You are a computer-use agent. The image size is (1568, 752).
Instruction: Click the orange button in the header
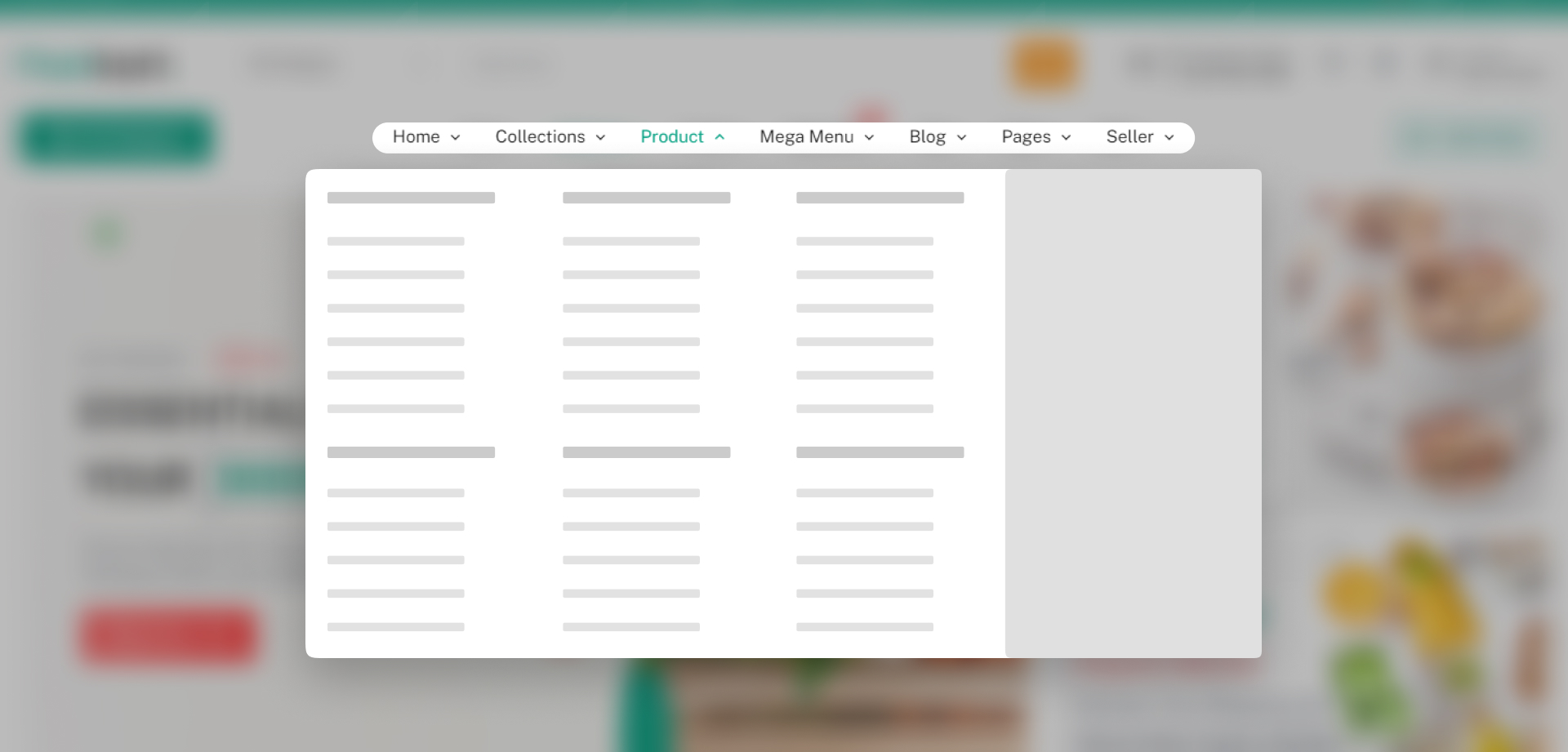(1045, 65)
